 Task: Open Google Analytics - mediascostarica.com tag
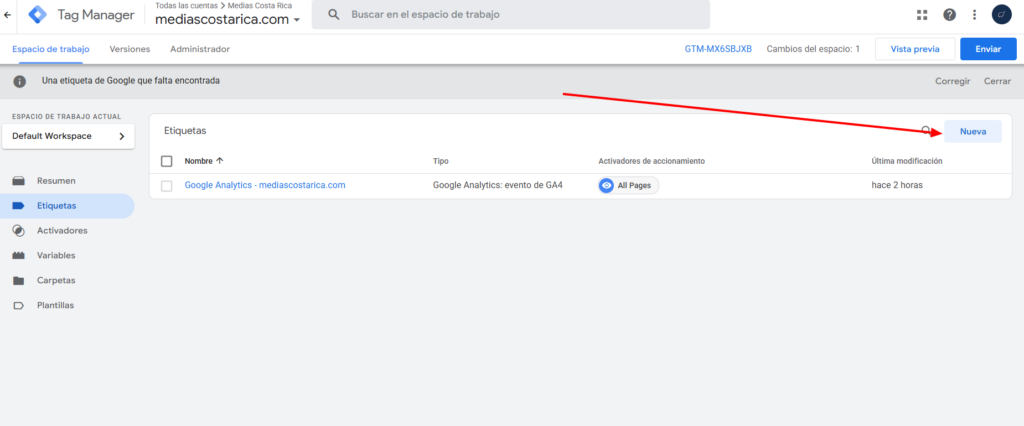pyautogui.click(x=265, y=186)
